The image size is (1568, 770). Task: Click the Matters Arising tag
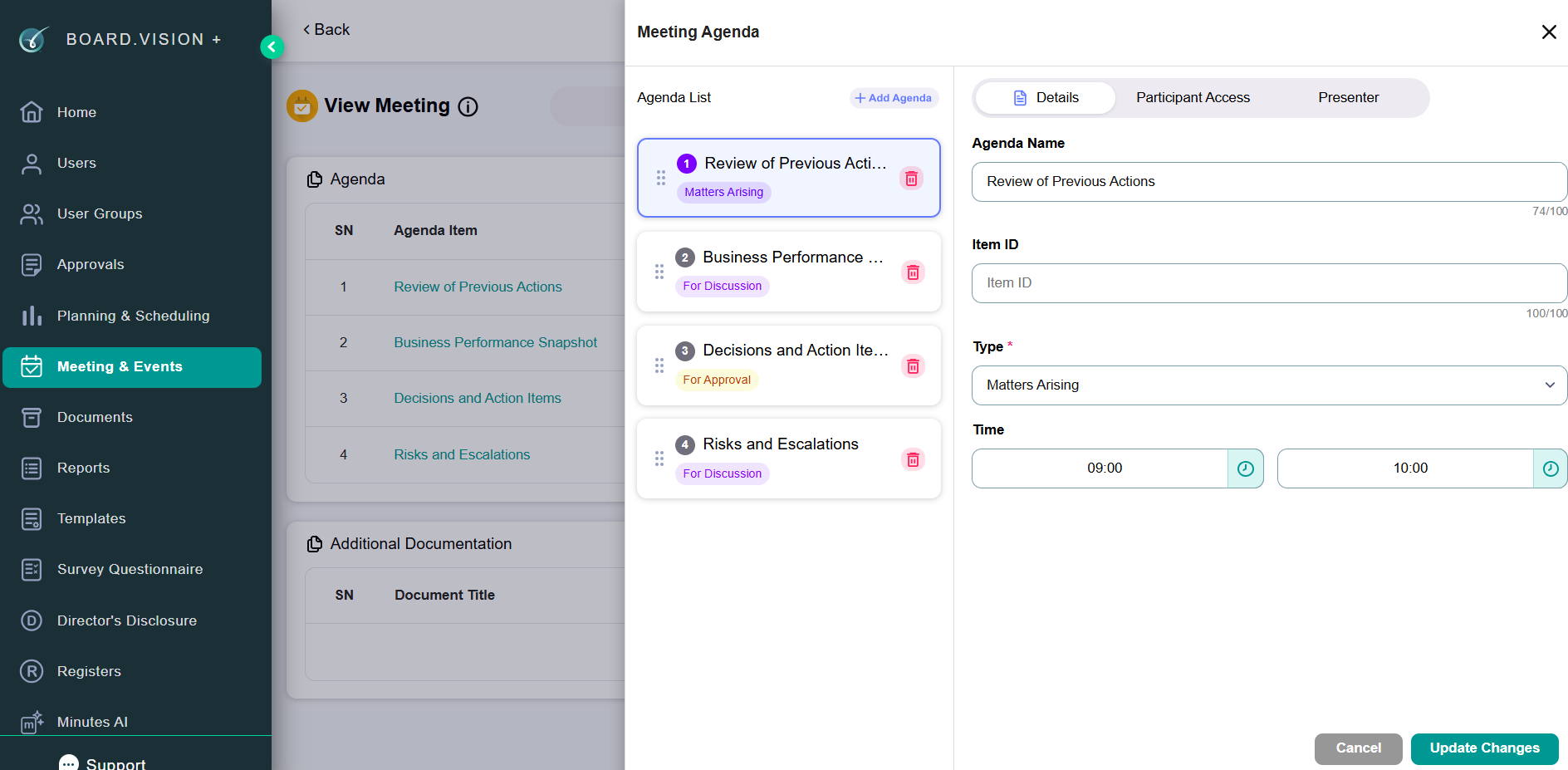[724, 193]
